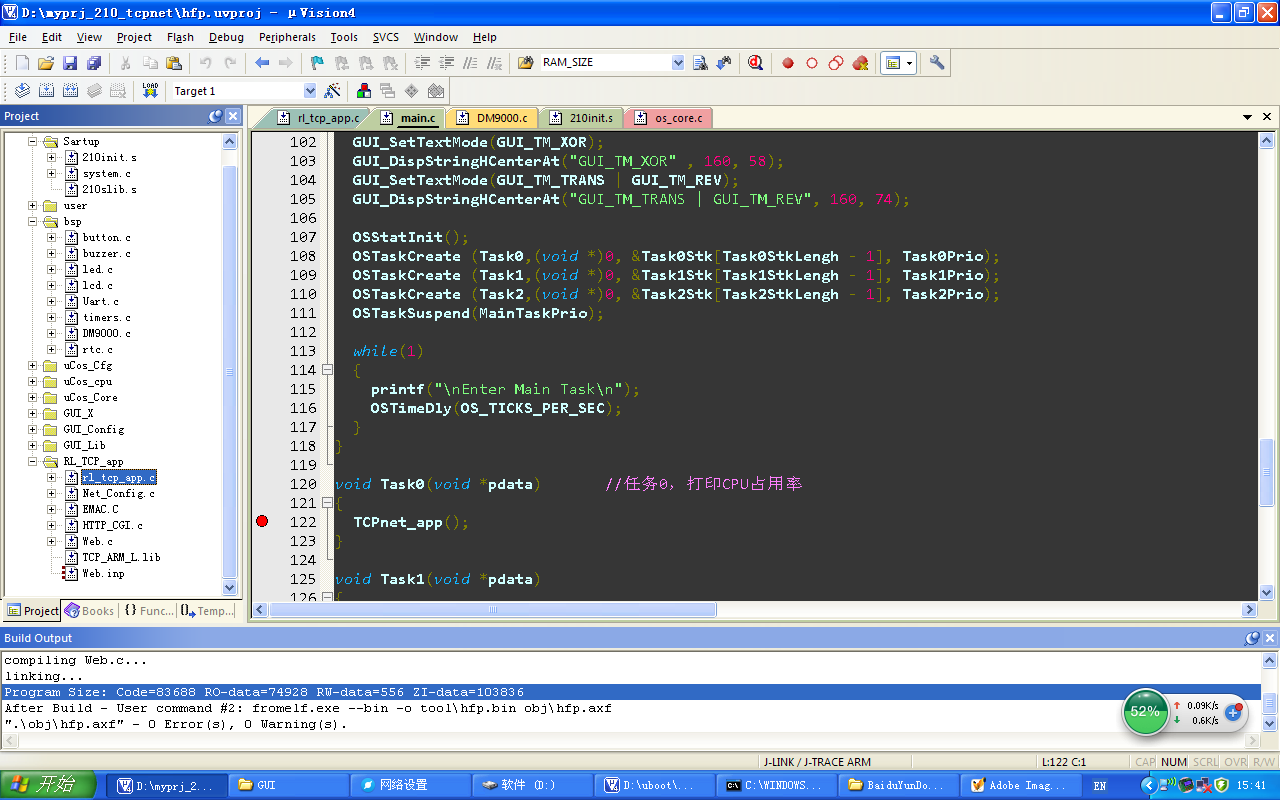Screen dimensions: 1280x800
Task: Kill all breakpoints with the red X icon
Action: pyautogui.click(x=860, y=63)
